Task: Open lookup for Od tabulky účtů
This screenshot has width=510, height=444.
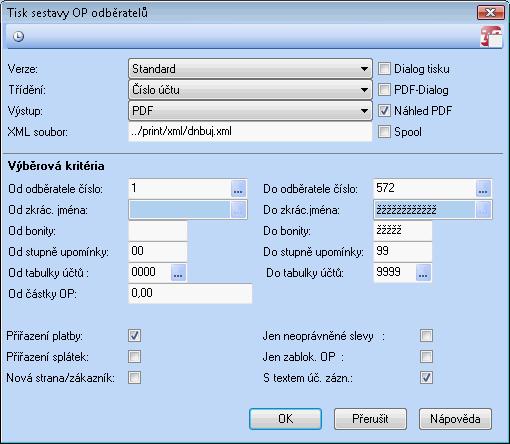Action: (x=178, y=273)
